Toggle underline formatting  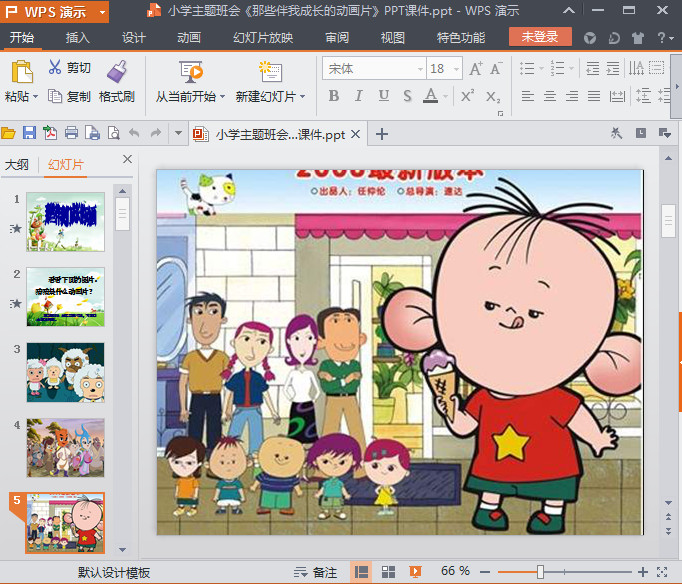(384, 96)
